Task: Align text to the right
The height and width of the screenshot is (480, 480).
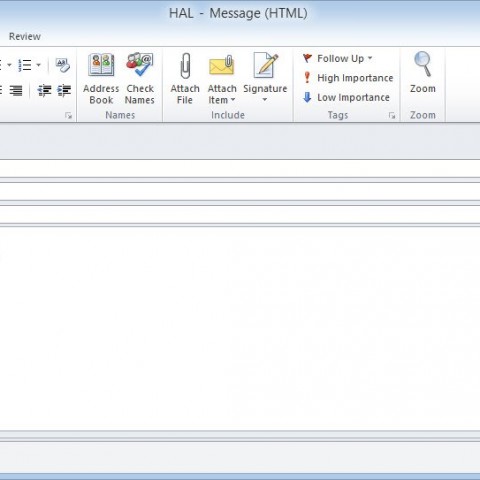Action: click(x=16, y=90)
